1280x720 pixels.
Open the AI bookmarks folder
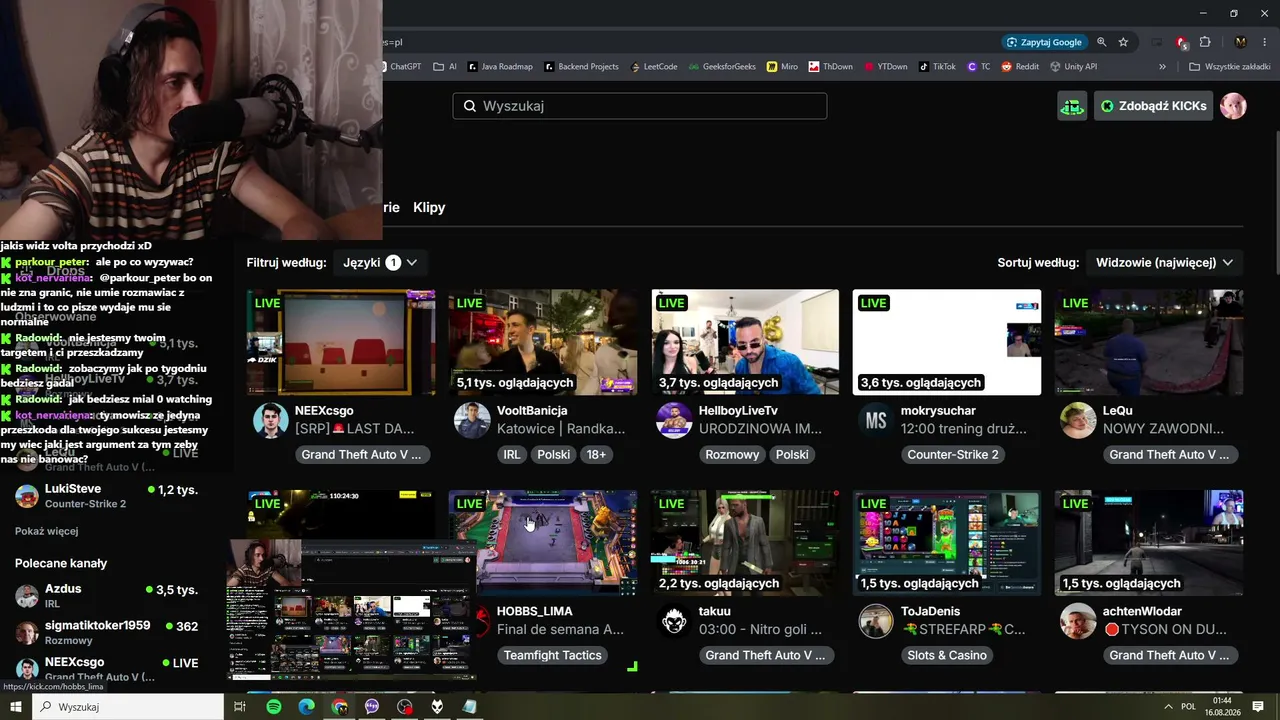point(445,67)
